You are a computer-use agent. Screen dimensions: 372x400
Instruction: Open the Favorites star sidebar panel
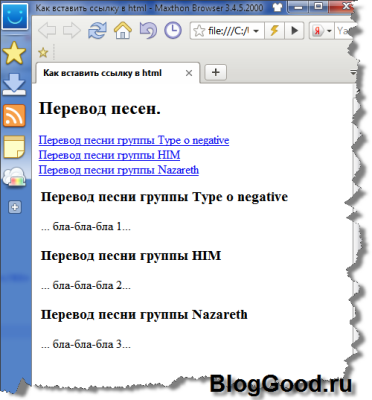(14, 53)
